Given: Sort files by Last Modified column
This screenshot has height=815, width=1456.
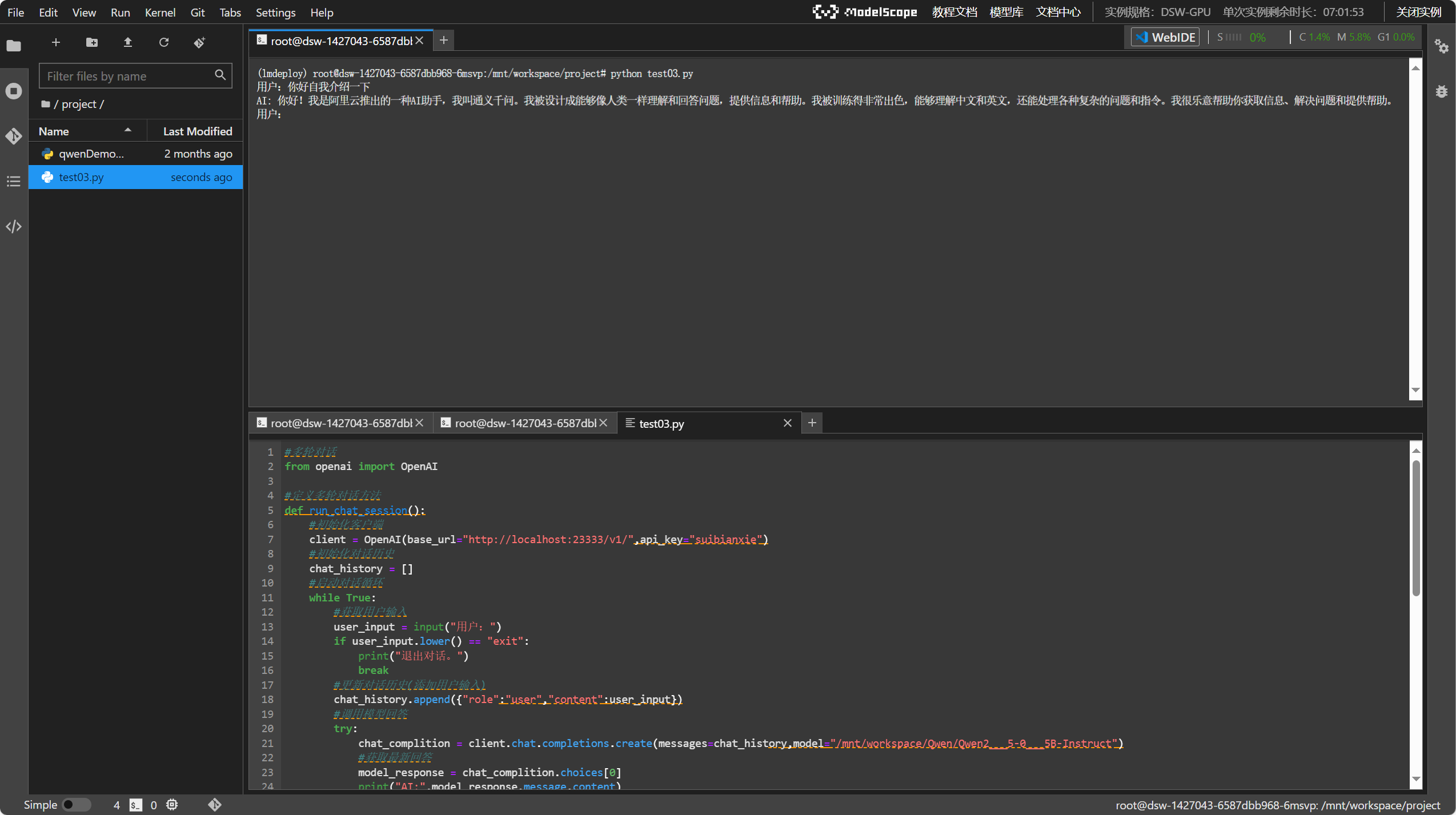Looking at the screenshot, I should [x=197, y=131].
